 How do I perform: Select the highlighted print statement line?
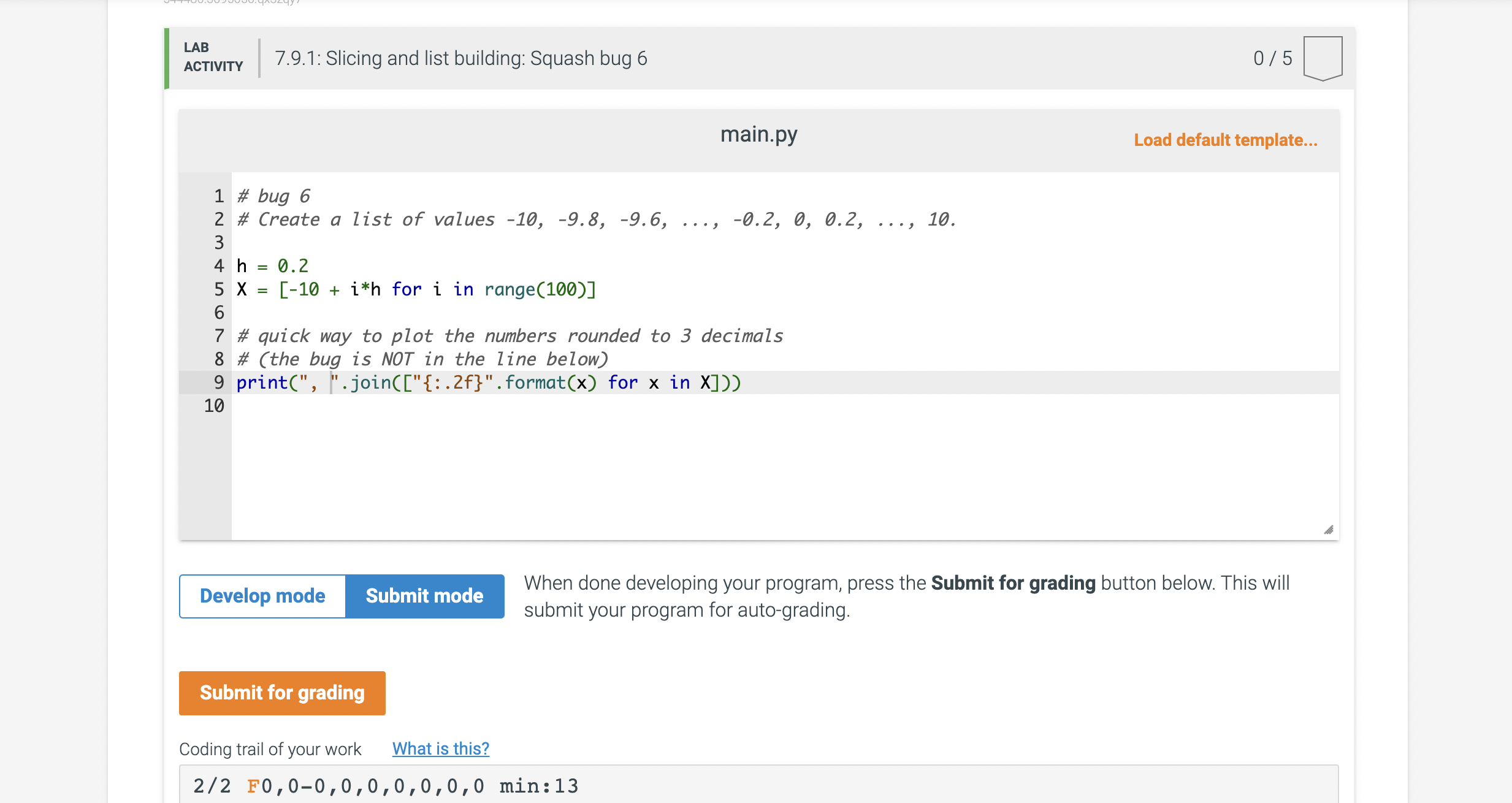[489, 382]
